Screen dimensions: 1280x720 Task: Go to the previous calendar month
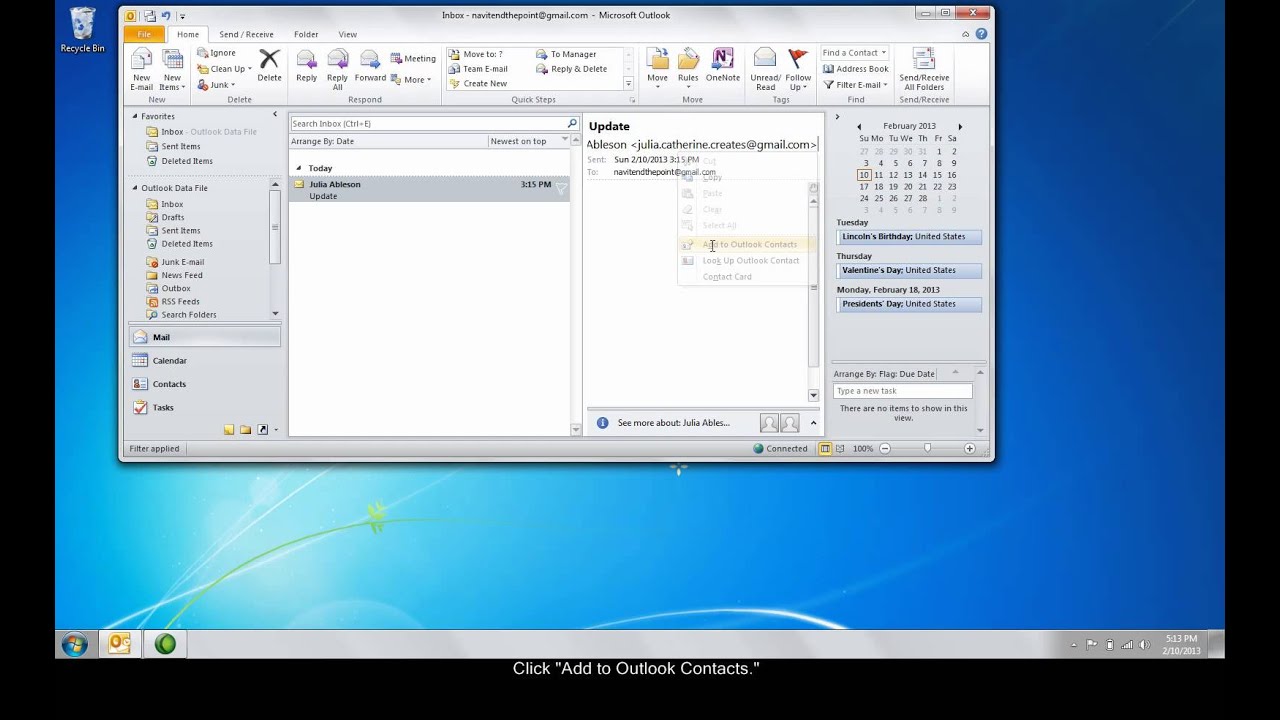(x=858, y=127)
